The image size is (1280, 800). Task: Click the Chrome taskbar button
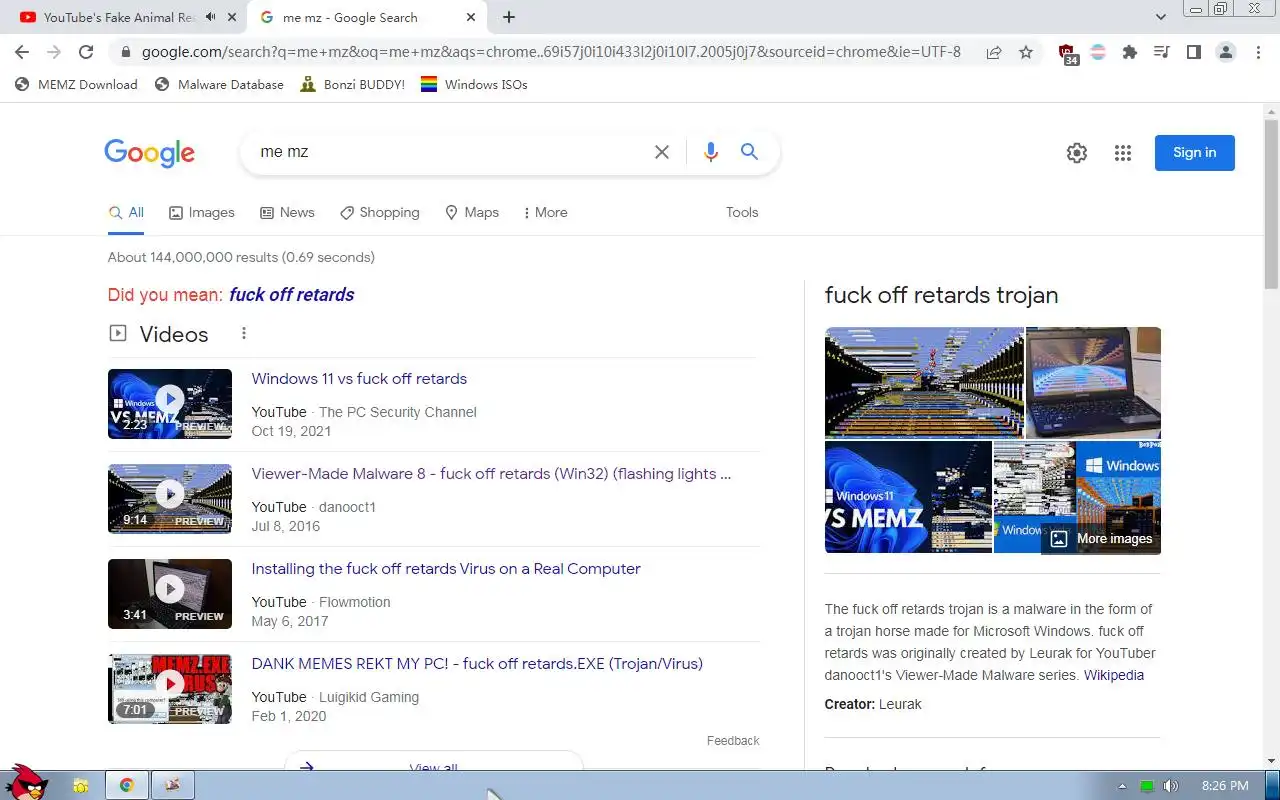127,785
